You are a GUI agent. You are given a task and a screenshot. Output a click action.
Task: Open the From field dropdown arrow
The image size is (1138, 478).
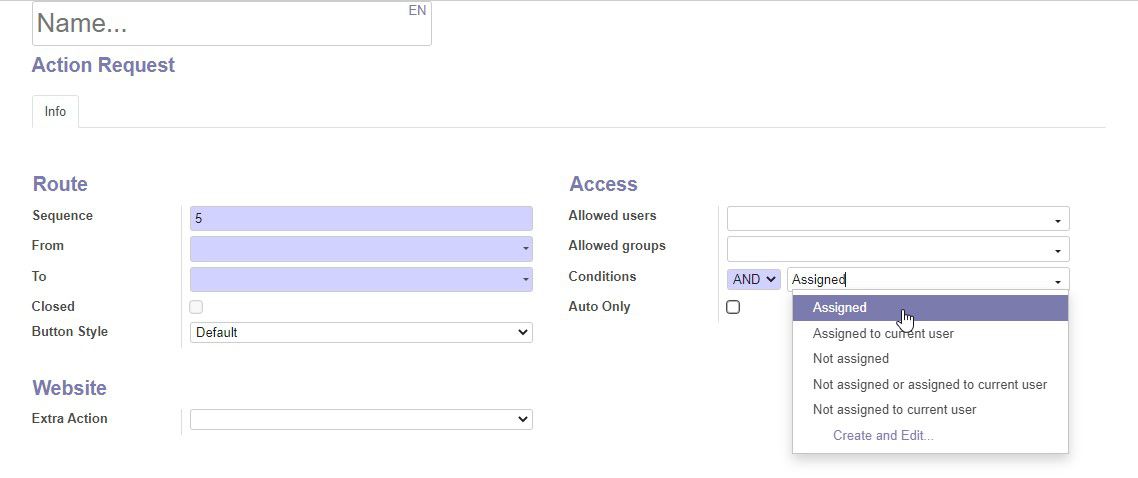pyautogui.click(x=525, y=250)
